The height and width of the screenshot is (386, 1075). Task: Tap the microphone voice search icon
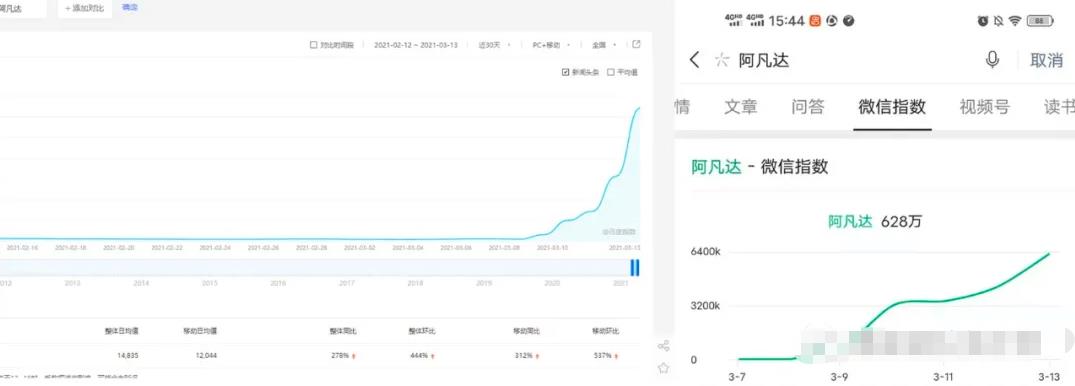click(x=992, y=60)
